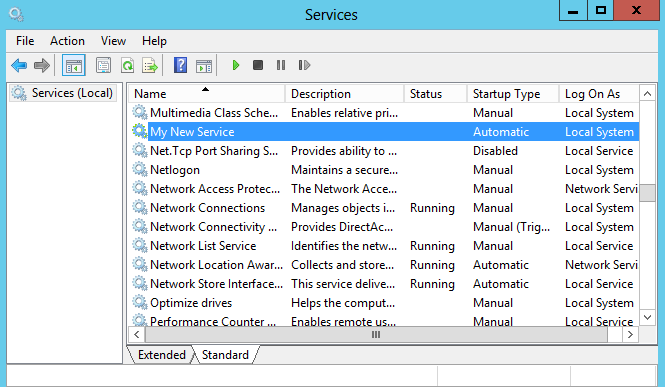
Task: Click the horizontal scrollbar right arrow
Action: 630,334
